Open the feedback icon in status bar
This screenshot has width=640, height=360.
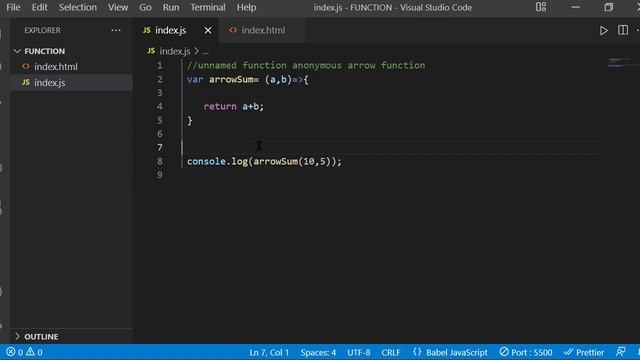pyautogui.click(x=621, y=352)
